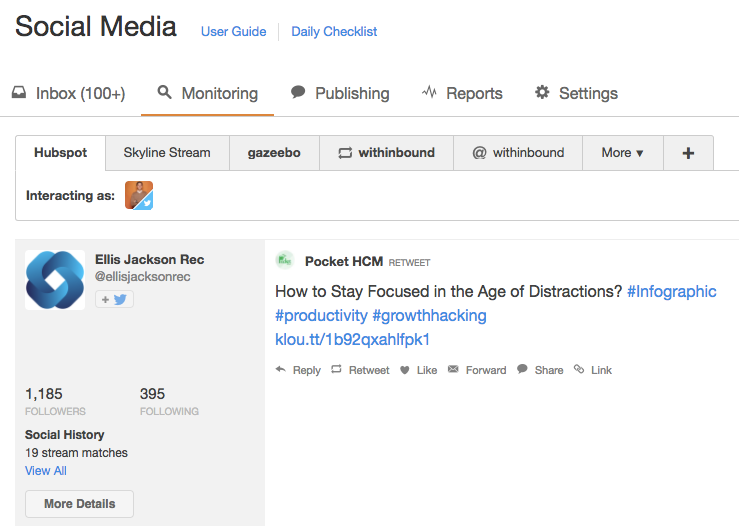
Task: Click the Forward envelope icon
Action: pyautogui.click(x=453, y=369)
